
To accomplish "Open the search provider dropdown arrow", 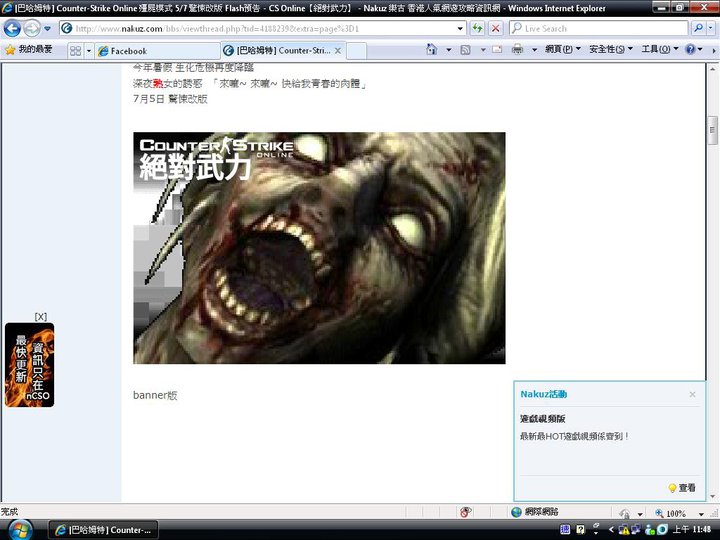I will (710, 28).
